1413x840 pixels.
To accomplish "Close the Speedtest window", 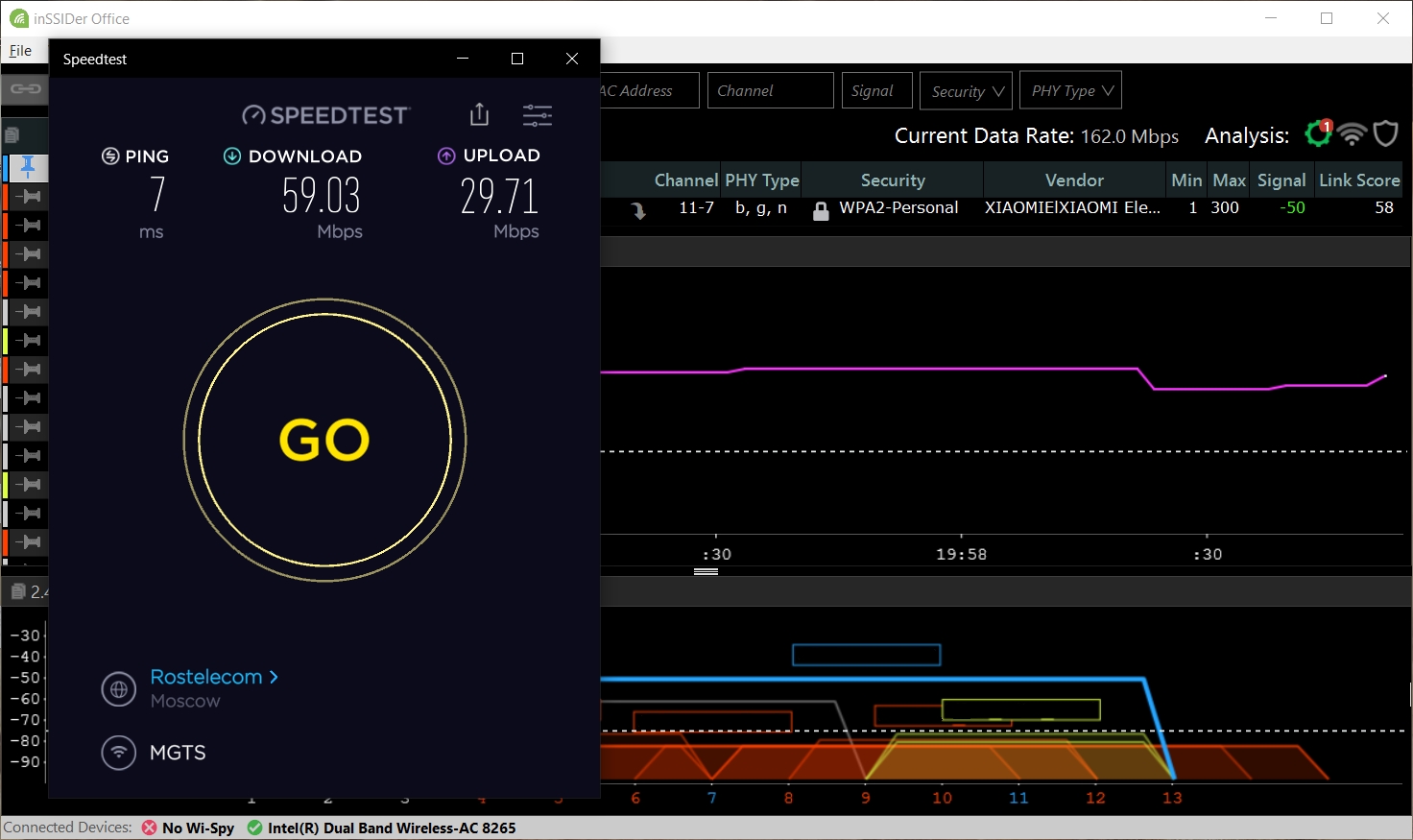I will (572, 59).
